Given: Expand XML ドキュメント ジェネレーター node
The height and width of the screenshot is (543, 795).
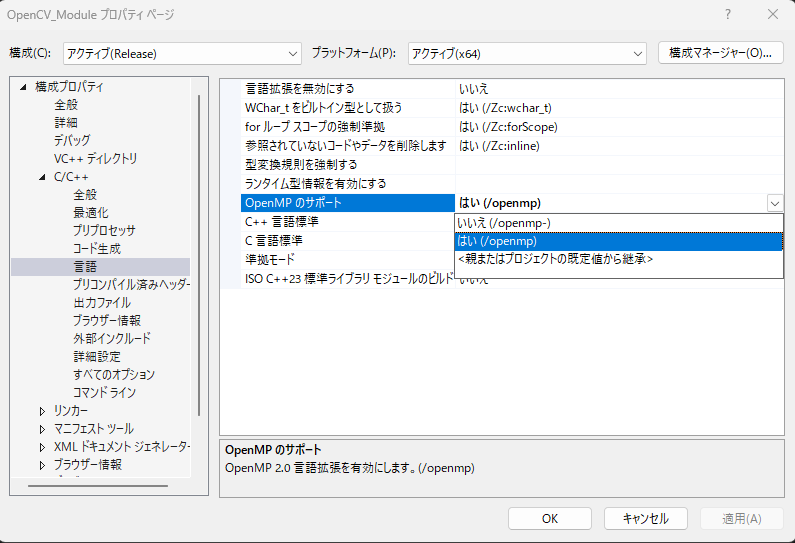Looking at the screenshot, I should [42, 447].
